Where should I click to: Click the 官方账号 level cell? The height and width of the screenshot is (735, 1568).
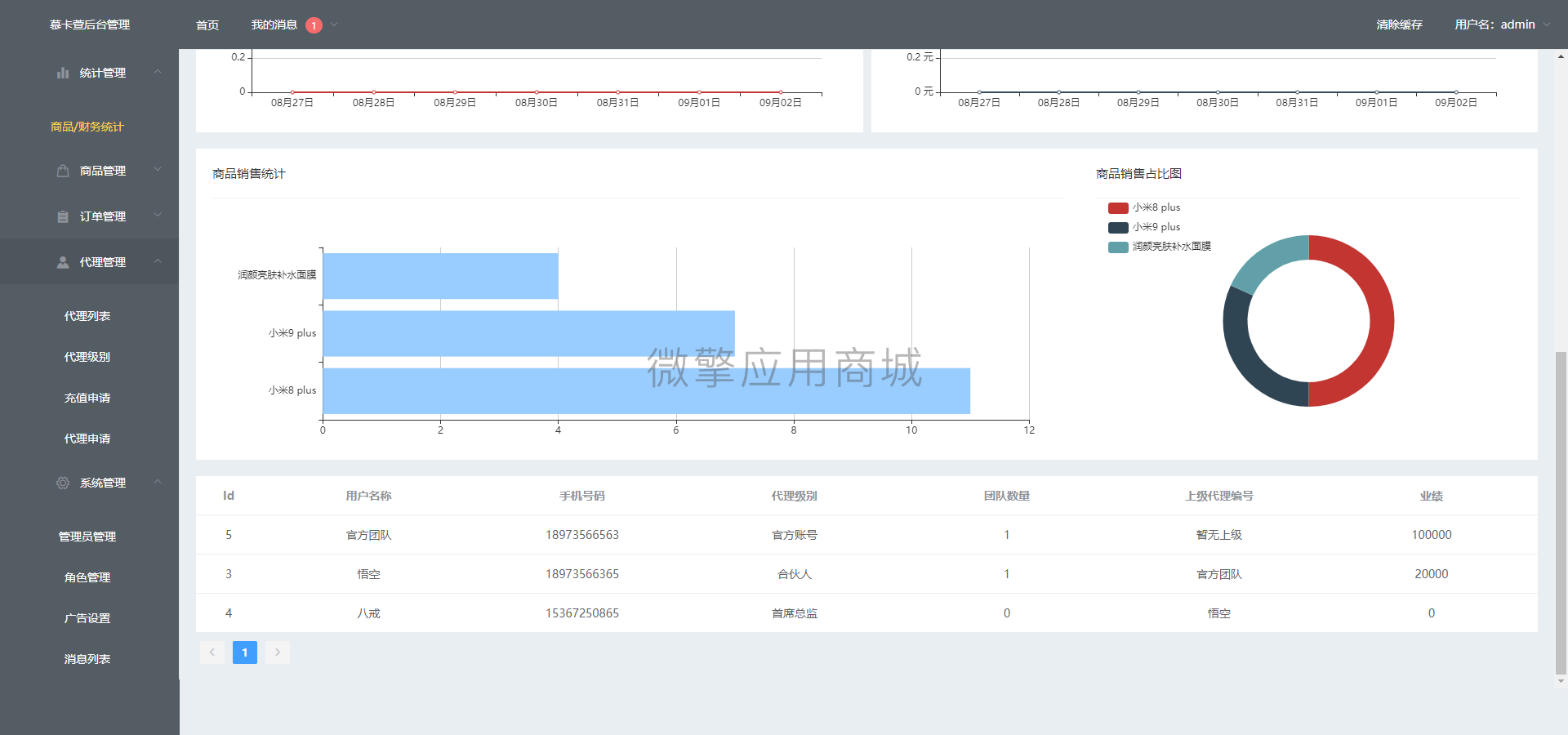795,535
